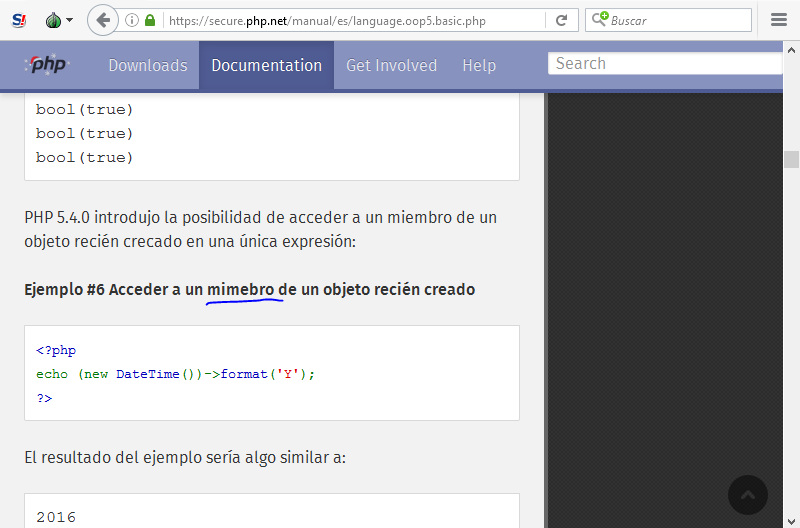
Task: Click the URL address bar
Action: 350,20
